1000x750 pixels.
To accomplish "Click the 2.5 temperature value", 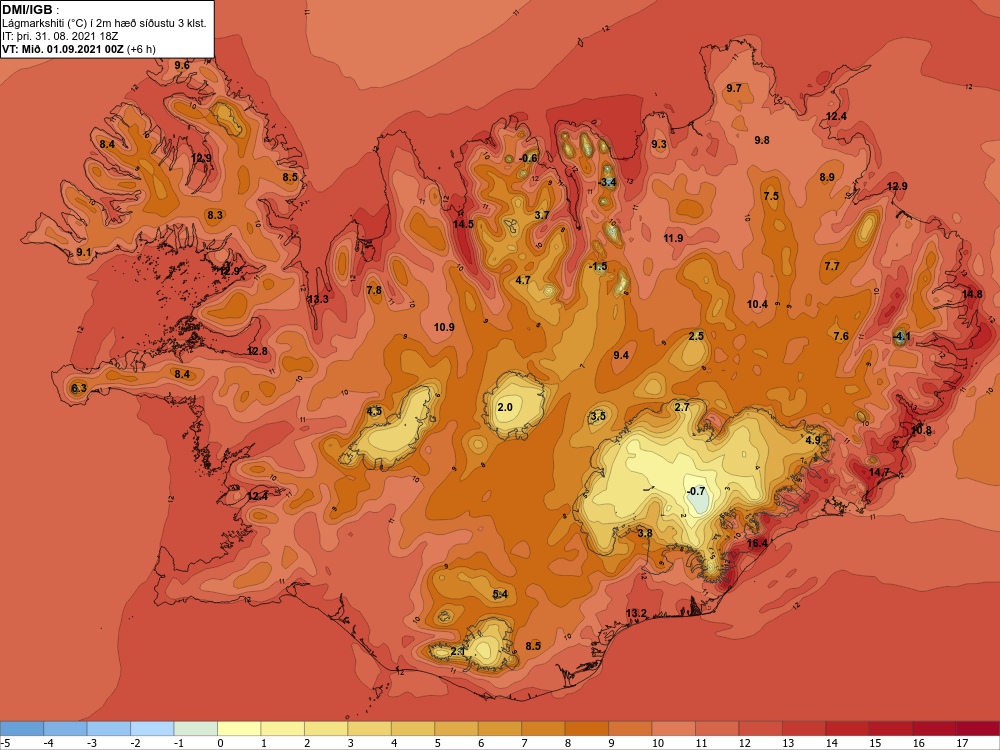I will tap(696, 335).
